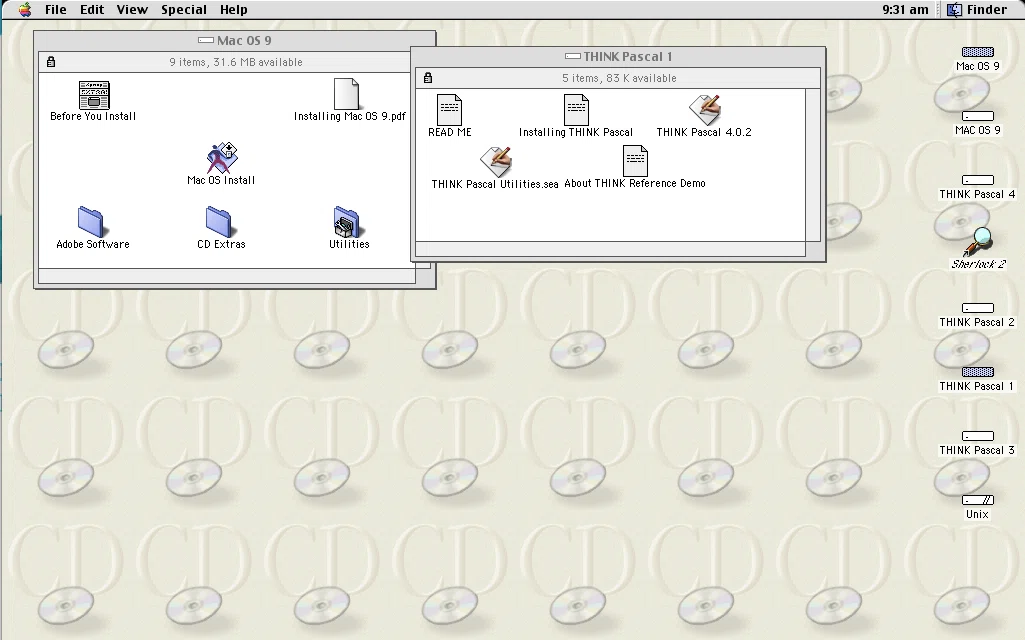Select THINK Pascal Utilities.sea archive icon
This screenshot has width=1025, height=640.
496,161
